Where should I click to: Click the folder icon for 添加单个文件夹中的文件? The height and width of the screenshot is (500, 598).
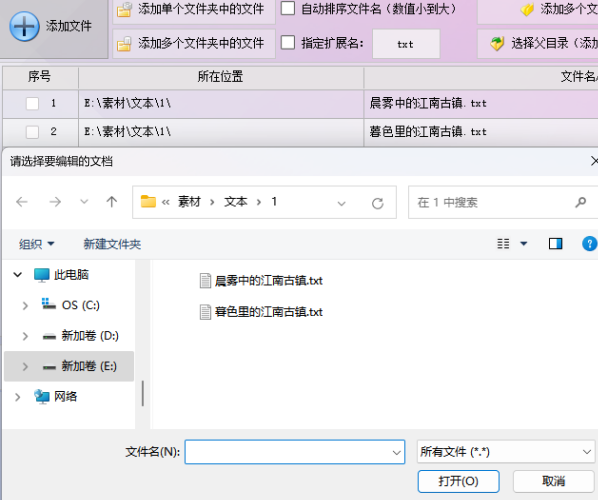(124, 10)
